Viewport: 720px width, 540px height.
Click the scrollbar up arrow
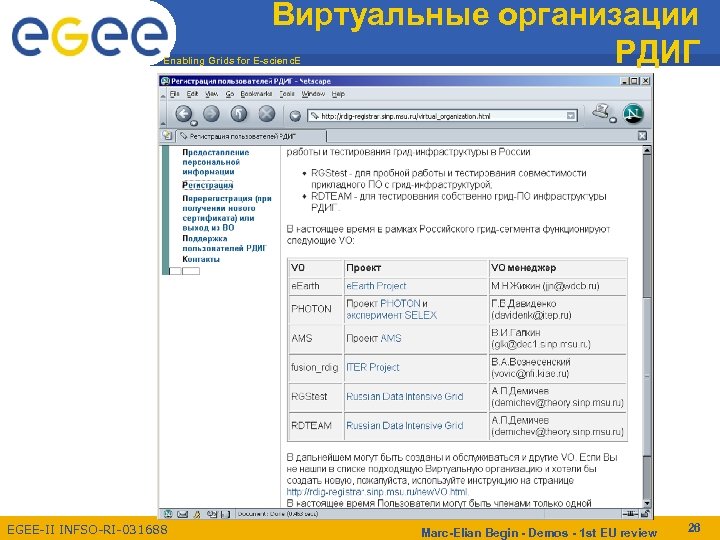point(647,150)
